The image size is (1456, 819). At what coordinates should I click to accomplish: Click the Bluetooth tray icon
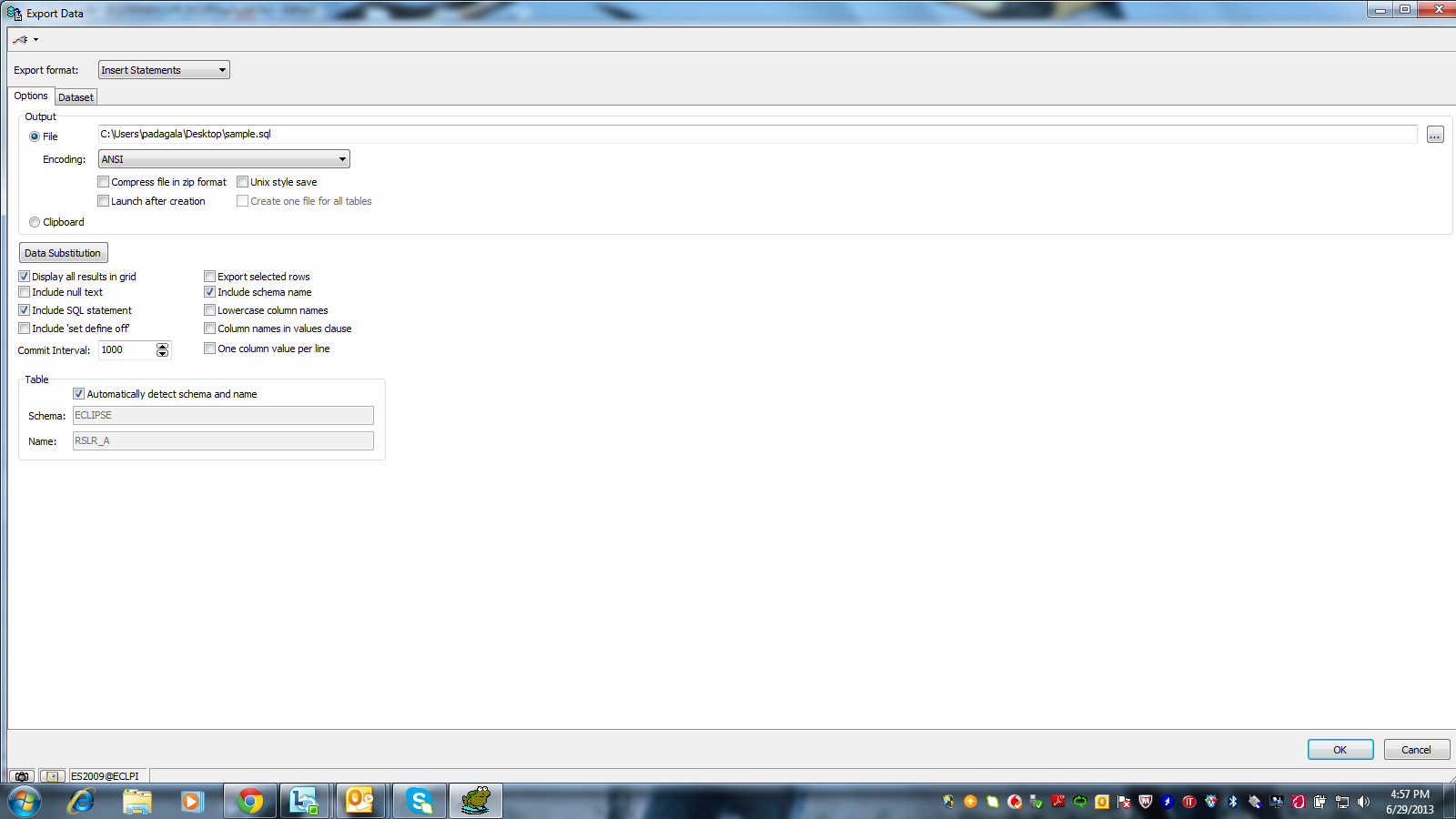[1233, 802]
